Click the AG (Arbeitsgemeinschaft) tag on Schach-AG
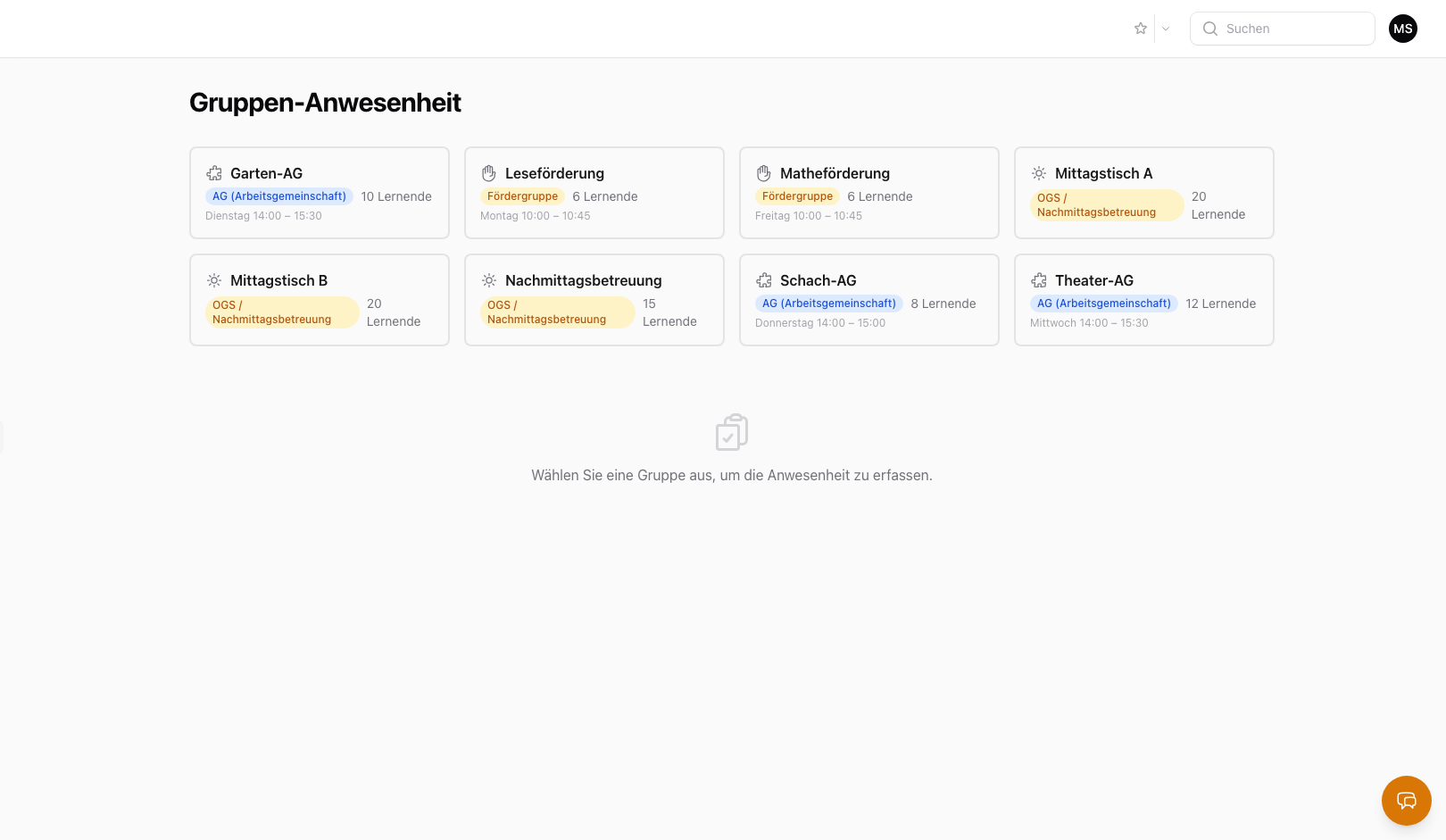The width and height of the screenshot is (1446, 840). [828, 304]
